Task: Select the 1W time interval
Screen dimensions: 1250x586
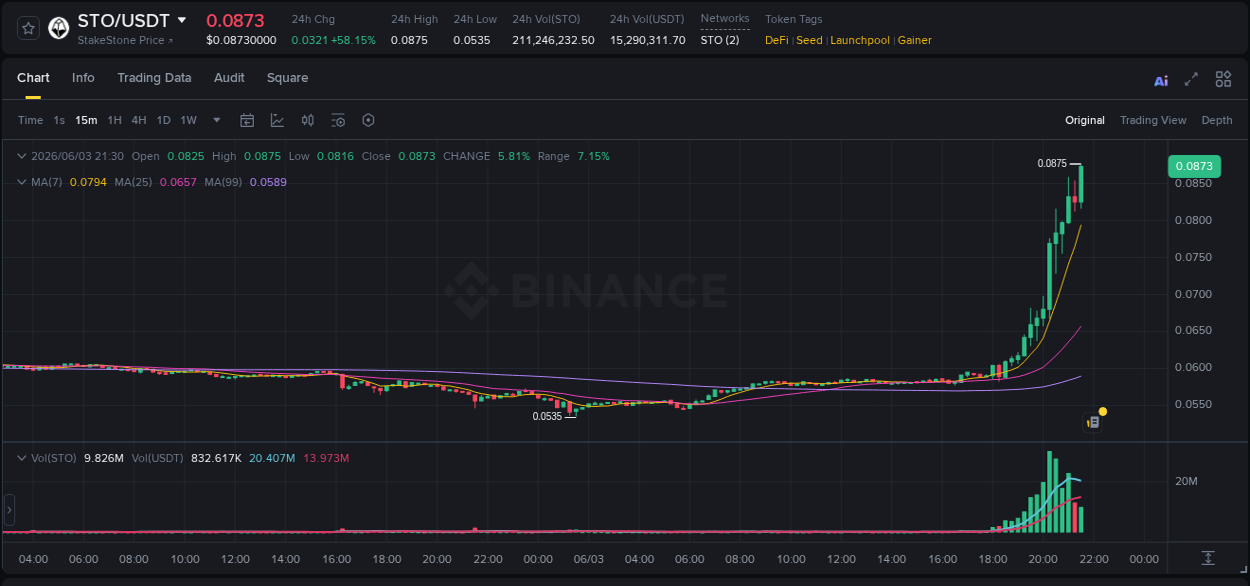Action: tap(188, 120)
